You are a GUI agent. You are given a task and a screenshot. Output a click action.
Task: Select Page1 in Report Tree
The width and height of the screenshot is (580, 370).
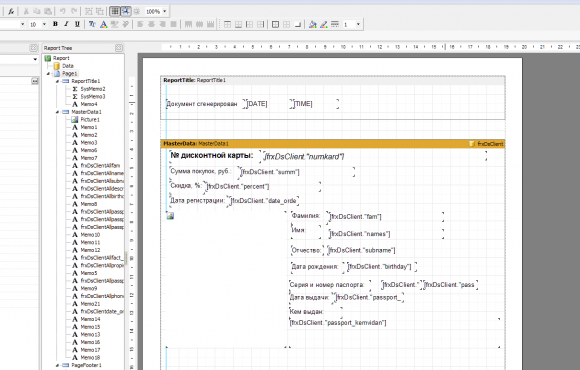[x=69, y=73]
